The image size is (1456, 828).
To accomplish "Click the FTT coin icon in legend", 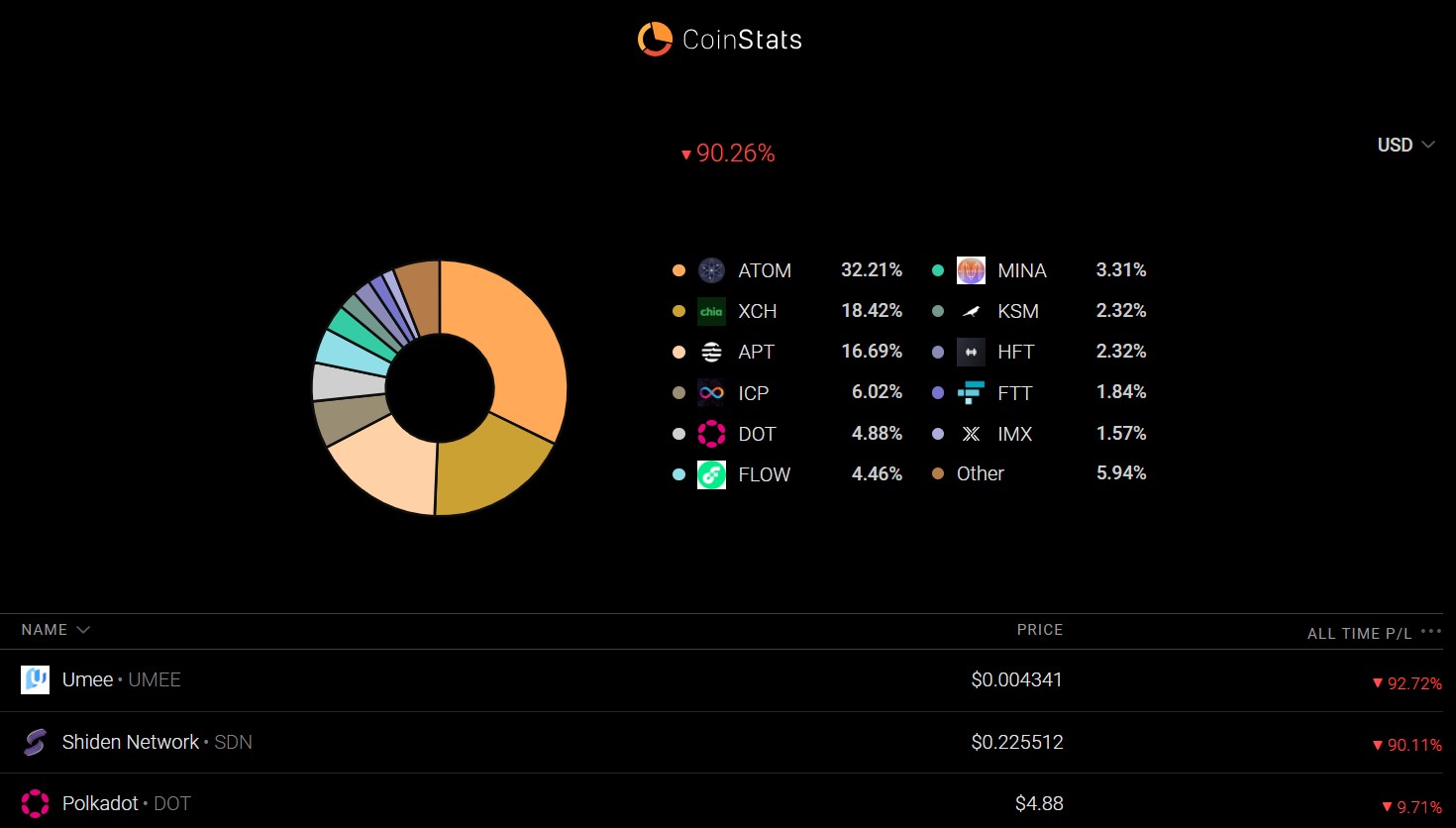I will [971, 393].
